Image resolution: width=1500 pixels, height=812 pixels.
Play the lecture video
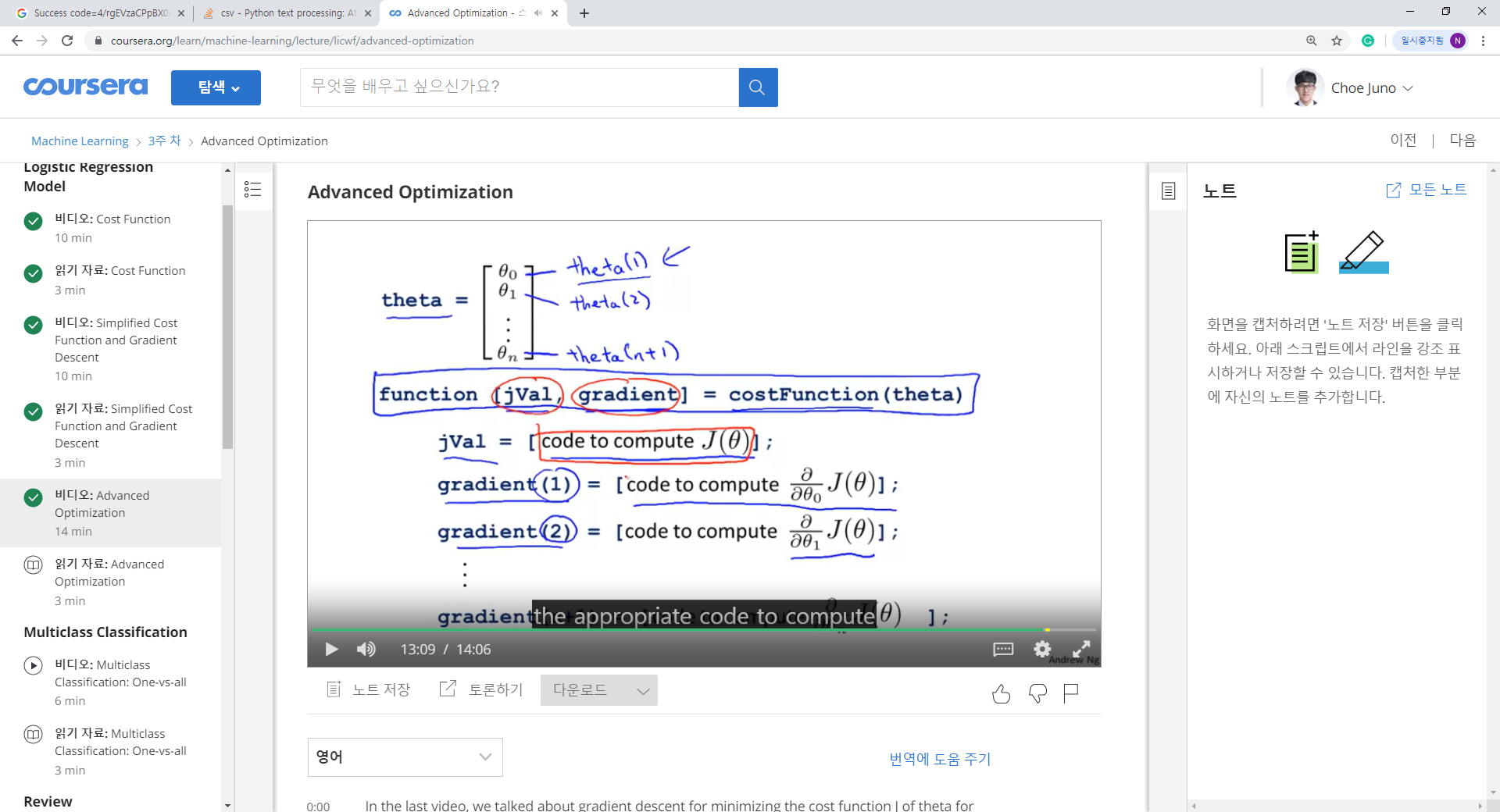coord(331,649)
